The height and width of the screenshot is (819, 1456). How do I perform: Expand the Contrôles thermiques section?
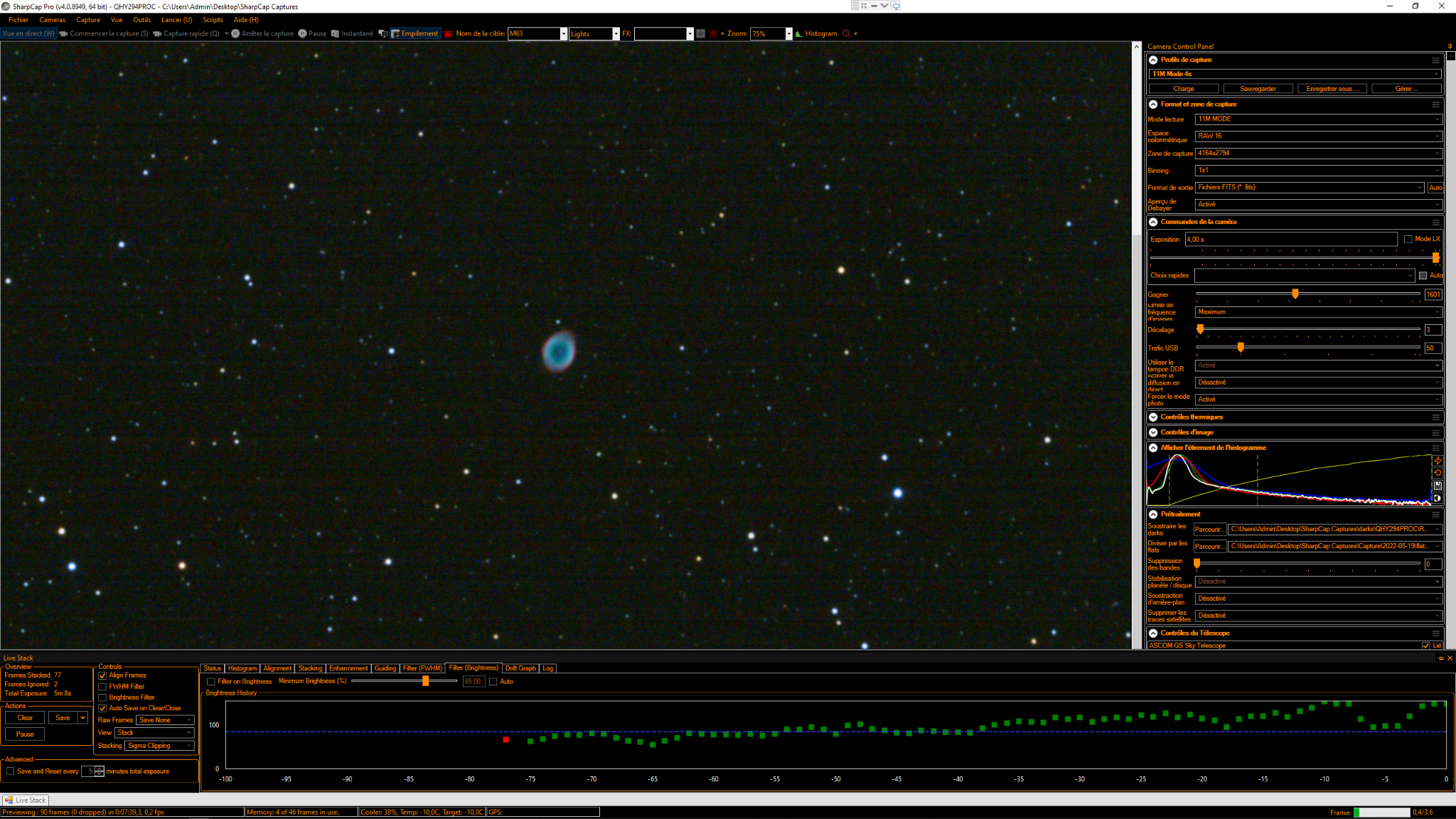[x=1153, y=417]
